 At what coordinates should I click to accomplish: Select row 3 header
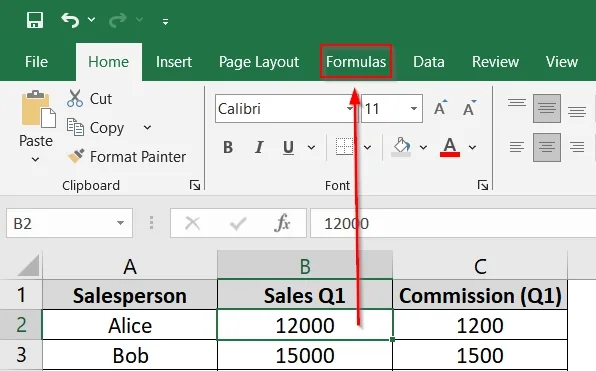pos(21,355)
